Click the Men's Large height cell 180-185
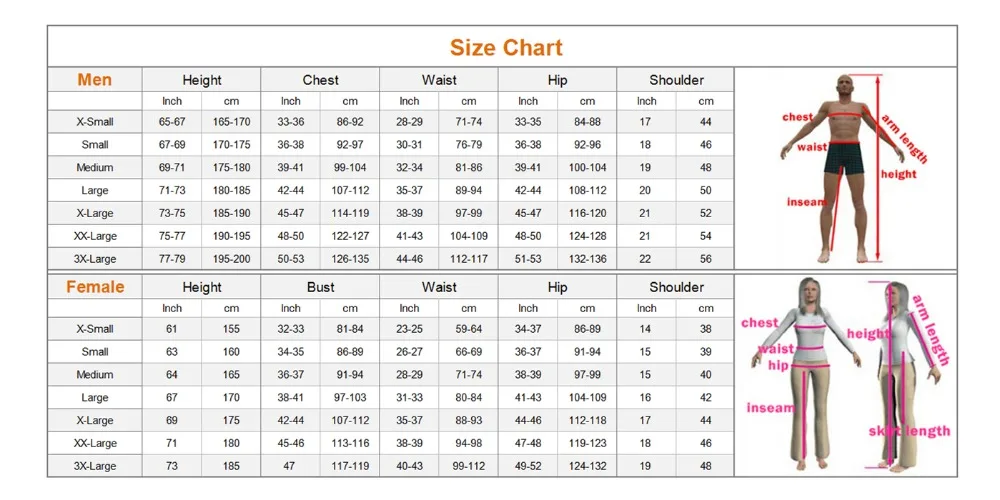This screenshot has width=1000, height=500. click(x=232, y=191)
